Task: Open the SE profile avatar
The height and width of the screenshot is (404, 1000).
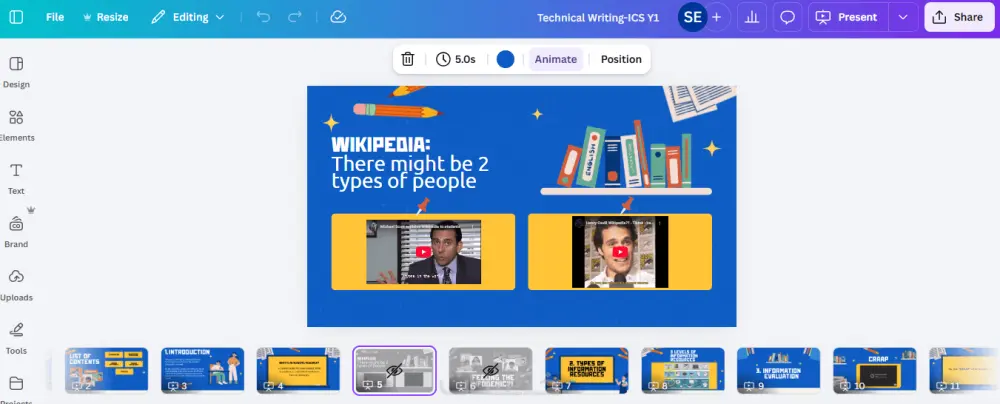Action: pos(693,17)
